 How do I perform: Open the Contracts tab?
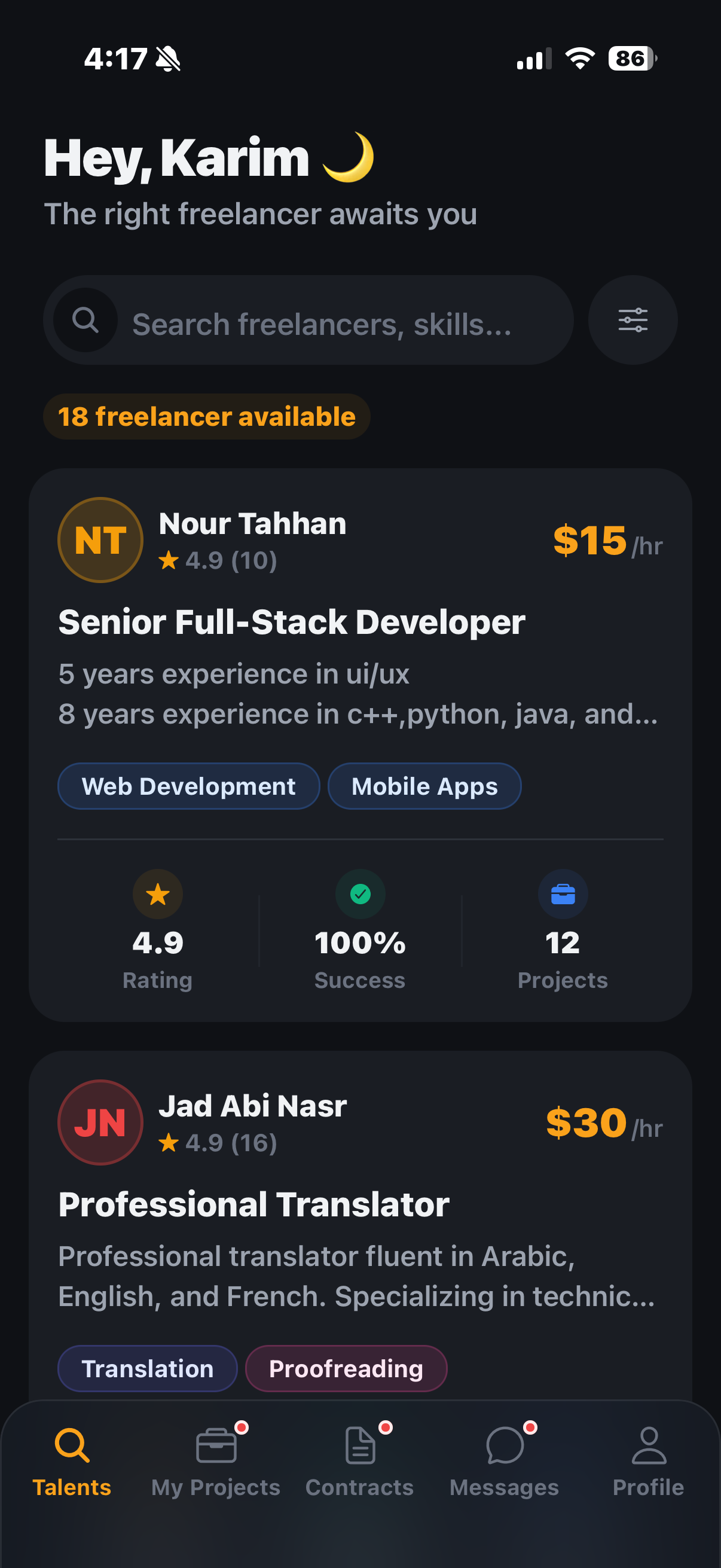(359, 1461)
